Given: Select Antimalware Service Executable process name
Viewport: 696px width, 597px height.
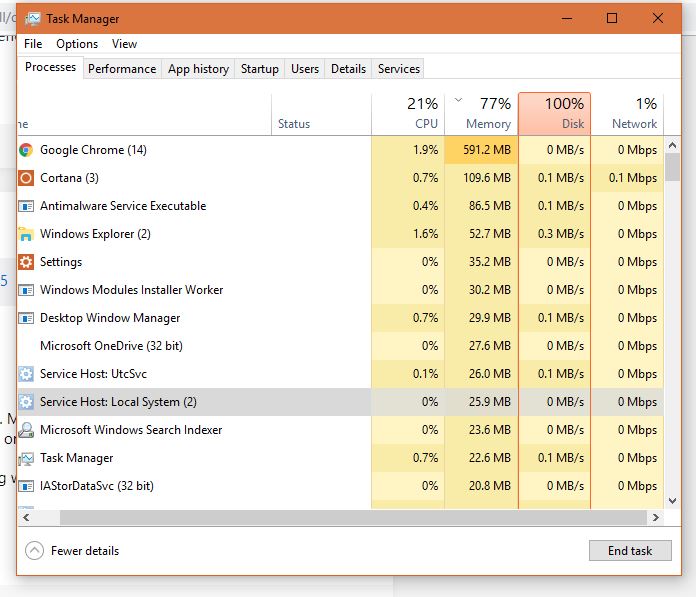Looking at the screenshot, I should 123,206.
